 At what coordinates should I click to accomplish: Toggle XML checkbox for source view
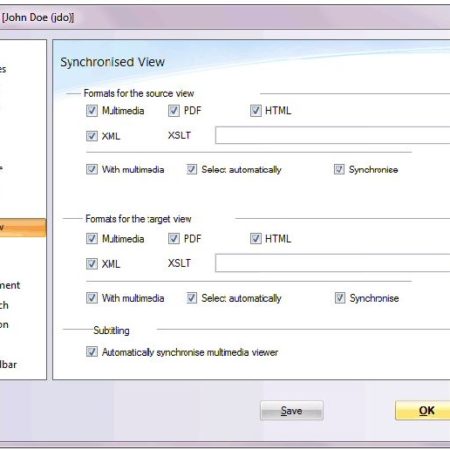tap(92, 136)
